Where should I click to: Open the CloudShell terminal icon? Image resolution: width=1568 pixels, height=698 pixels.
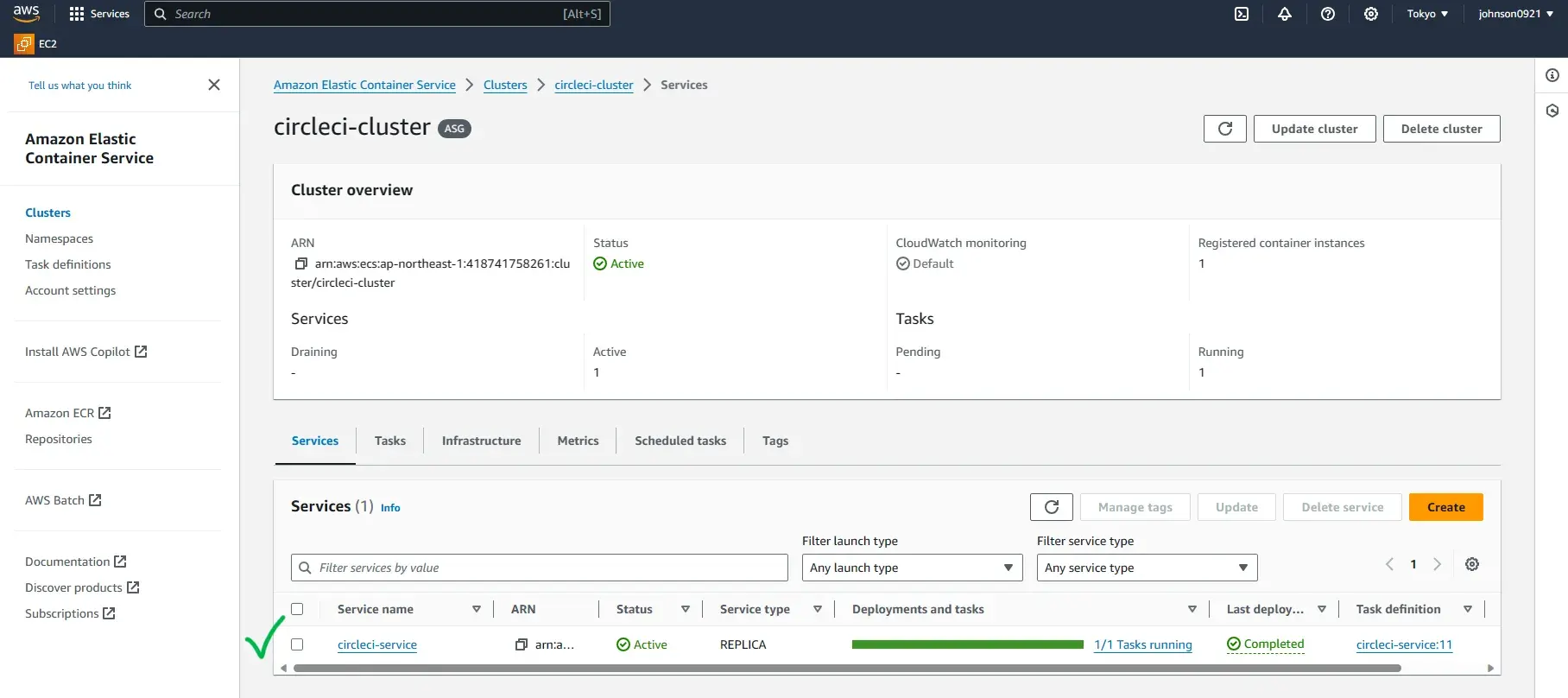[x=1242, y=14]
